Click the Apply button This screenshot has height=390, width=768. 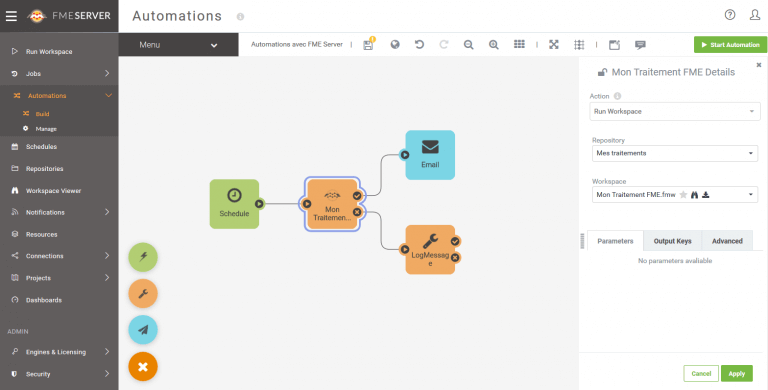coord(736,373)
